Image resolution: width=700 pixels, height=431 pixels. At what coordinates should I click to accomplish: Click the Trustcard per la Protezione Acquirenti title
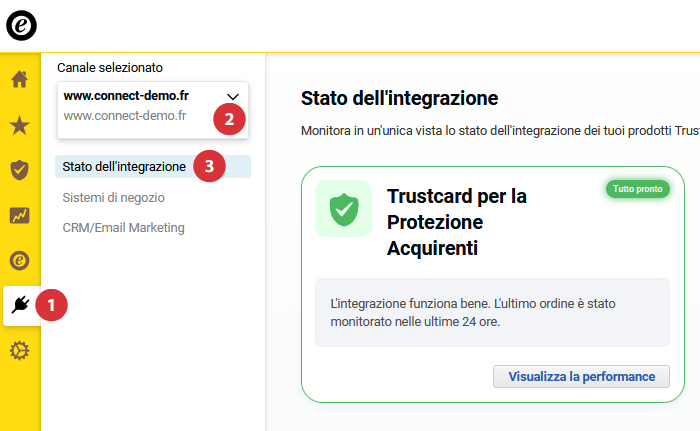[457, 221]
